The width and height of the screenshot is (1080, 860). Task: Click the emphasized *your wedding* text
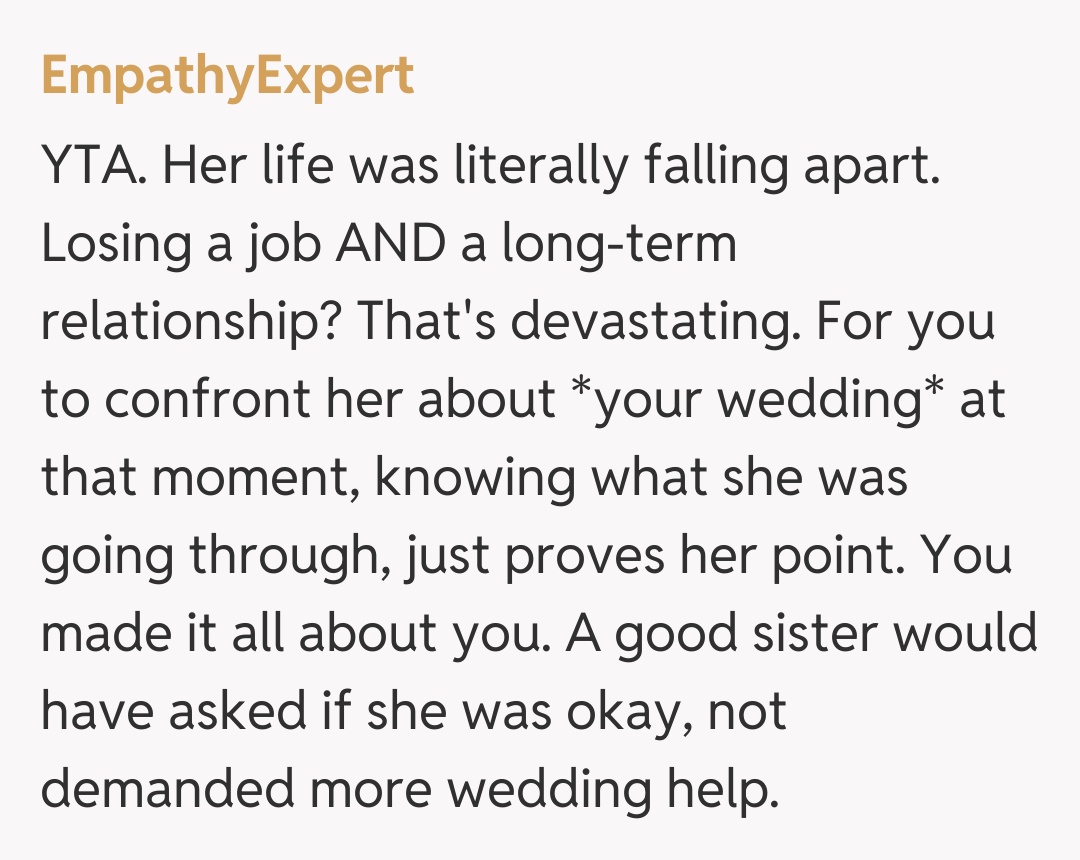[x=763, y=400]
